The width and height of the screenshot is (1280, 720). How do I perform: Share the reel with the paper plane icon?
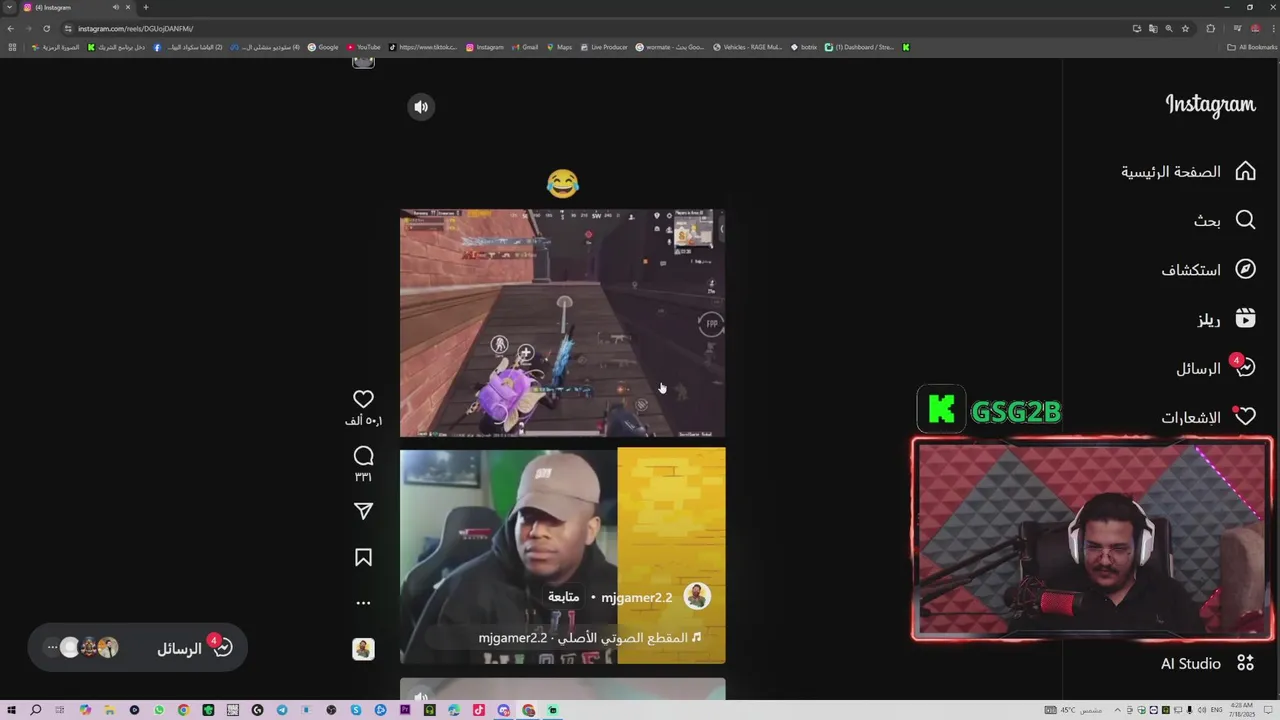(363, 511)
